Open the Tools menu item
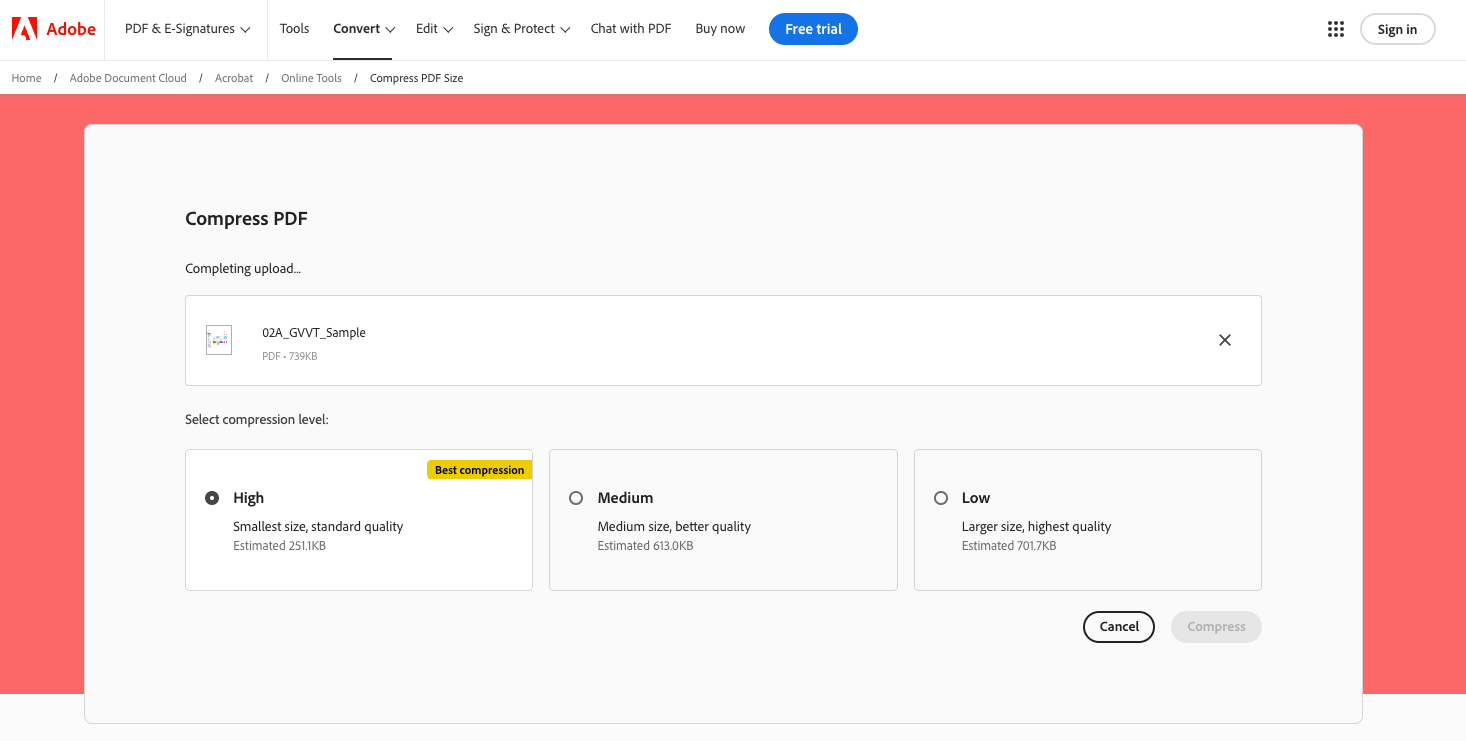Image resolution: width=1466 pixels, height=741 pixels. tap(294, 29)
